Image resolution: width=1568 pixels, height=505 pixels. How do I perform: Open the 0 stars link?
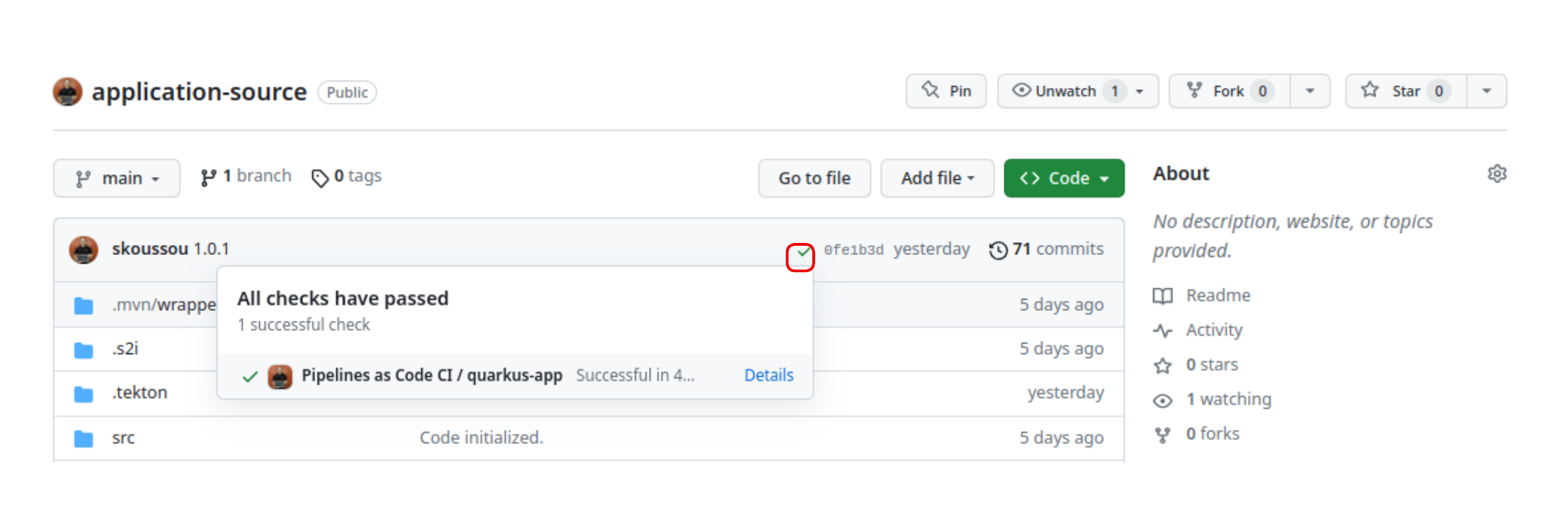[1212, 365]
